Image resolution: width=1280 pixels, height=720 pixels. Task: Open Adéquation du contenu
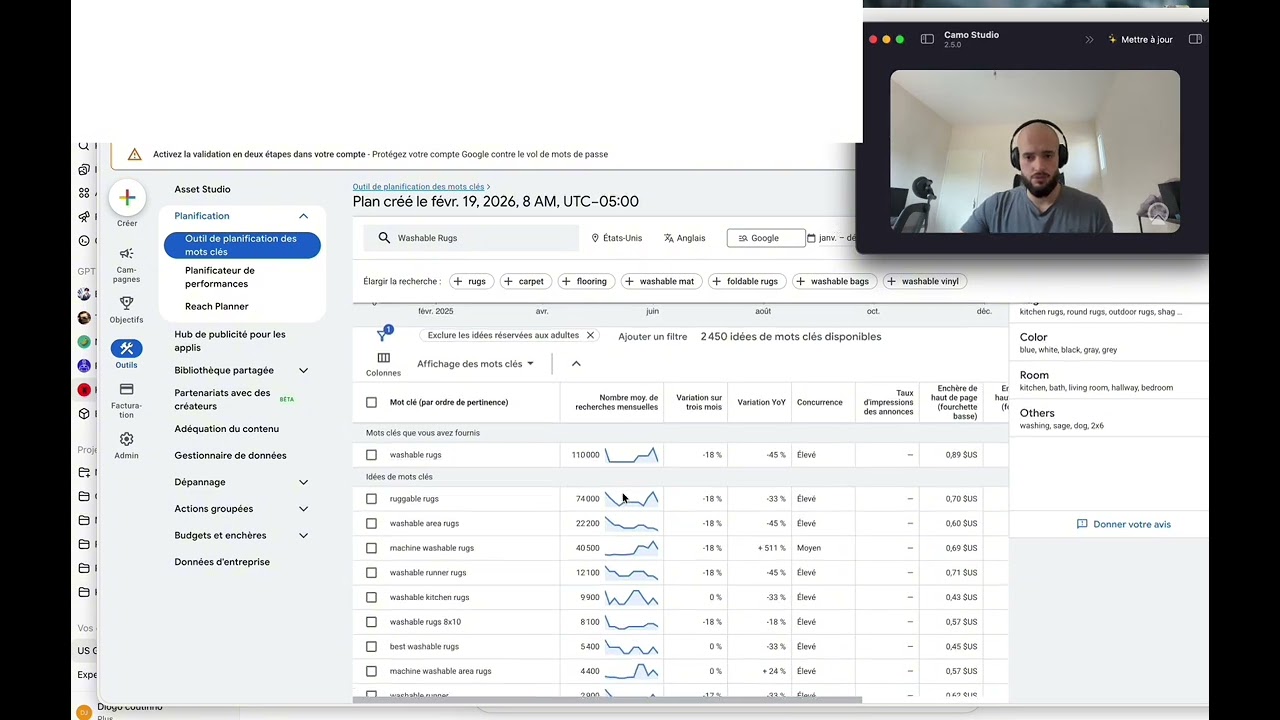pyautogui.click(x=227, y=429)
